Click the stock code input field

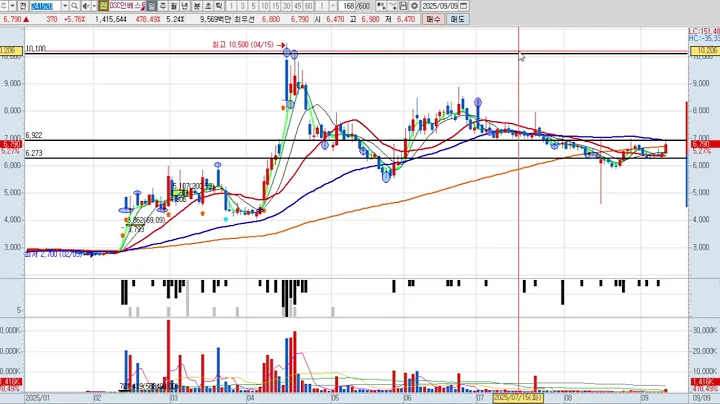pyautogui.click(x=46, y=6)
